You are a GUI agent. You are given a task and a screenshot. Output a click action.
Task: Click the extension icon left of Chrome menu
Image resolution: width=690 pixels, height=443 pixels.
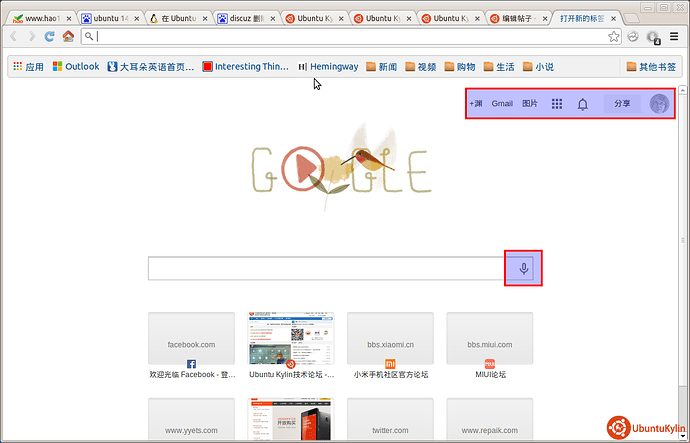pyautogui.click(x=653, y=37)
